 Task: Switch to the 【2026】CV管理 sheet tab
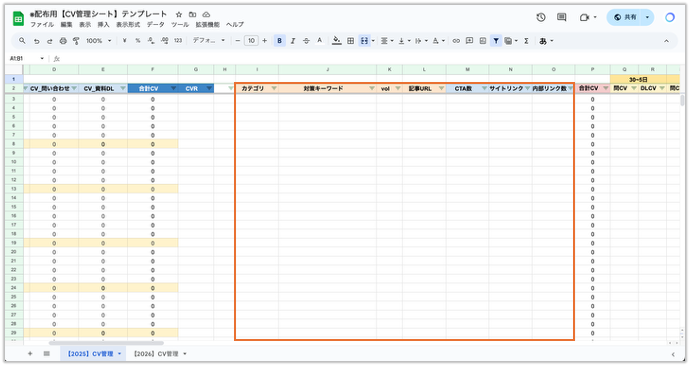click(x=160, y=354)
